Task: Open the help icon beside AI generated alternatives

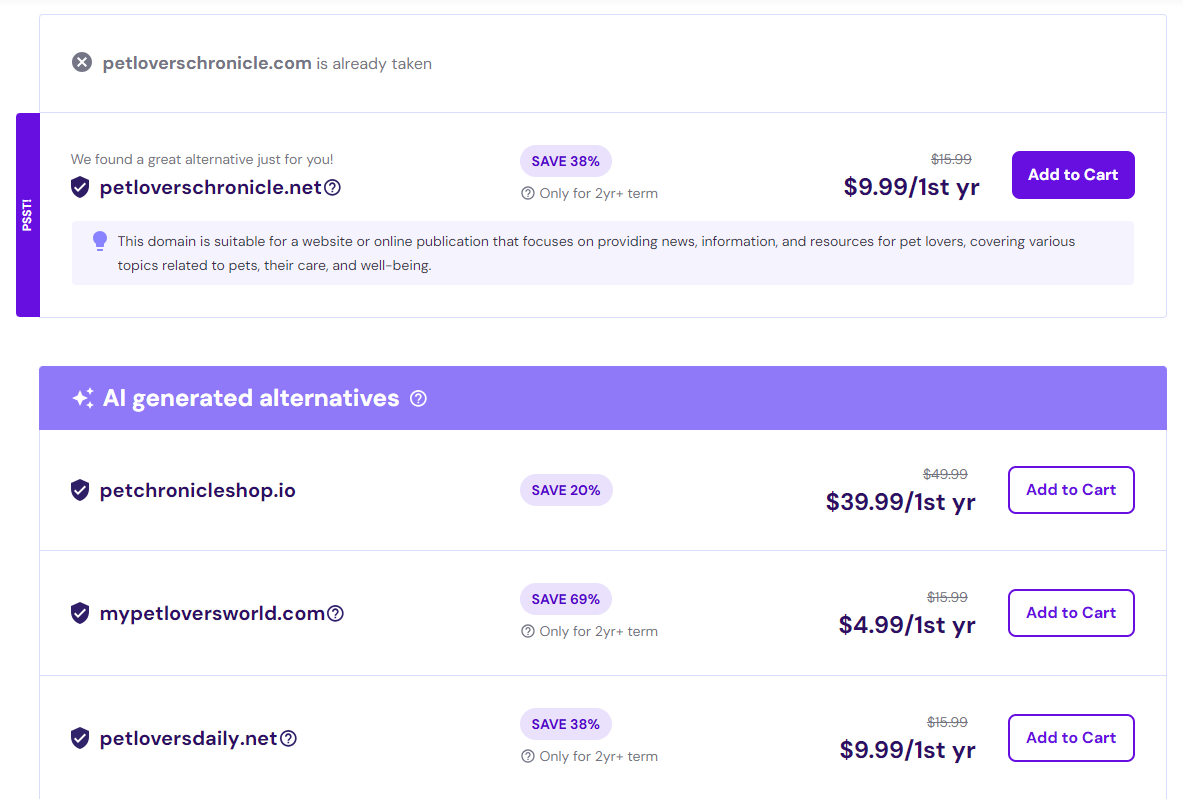Action: click(x=418, y=398)
